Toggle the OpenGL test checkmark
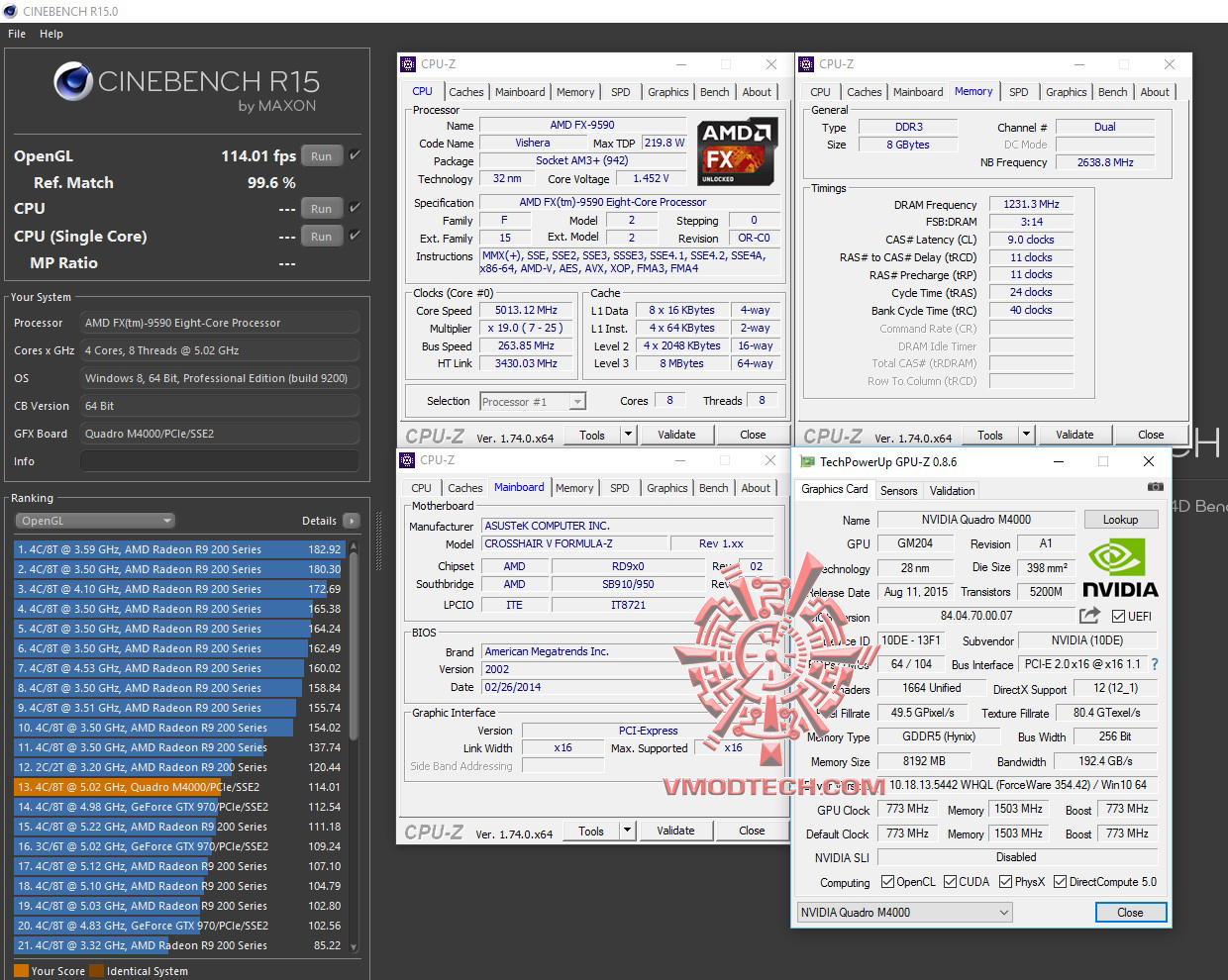Image resolution: width=1228 pixels, height=980 pixels. pyautogui.click(x=355, y=155)
